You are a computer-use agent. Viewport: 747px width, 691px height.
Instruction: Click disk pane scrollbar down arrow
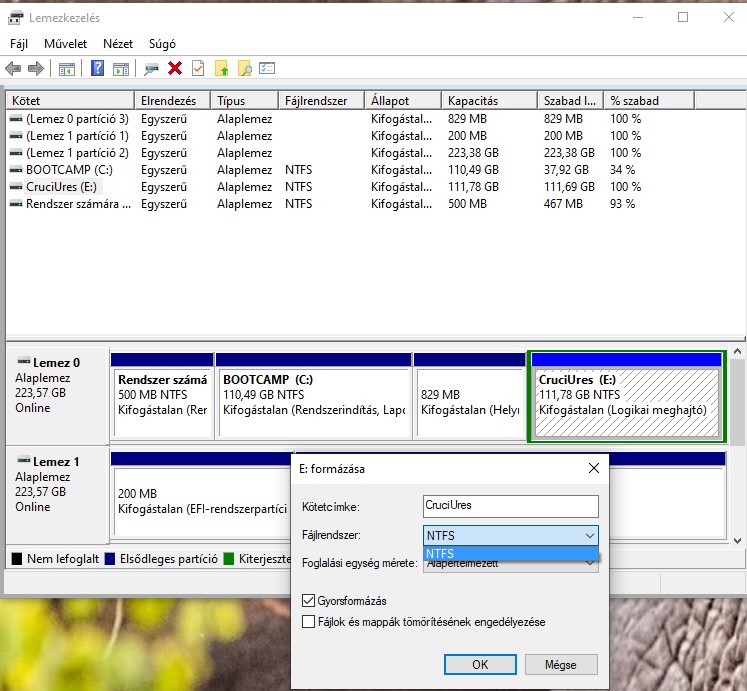(x=737, y=540)
